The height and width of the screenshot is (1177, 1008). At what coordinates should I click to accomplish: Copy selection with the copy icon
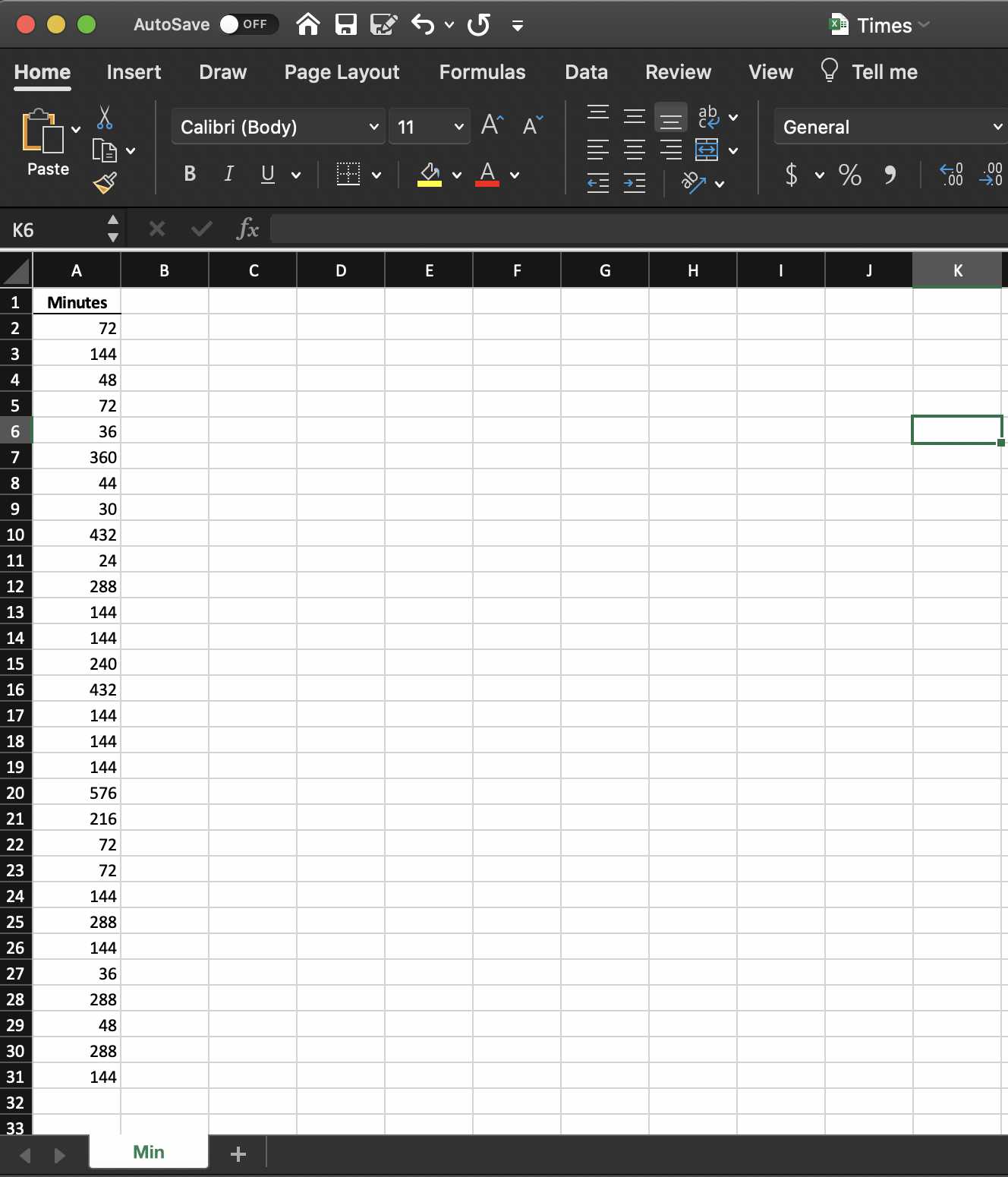[104, 150]
